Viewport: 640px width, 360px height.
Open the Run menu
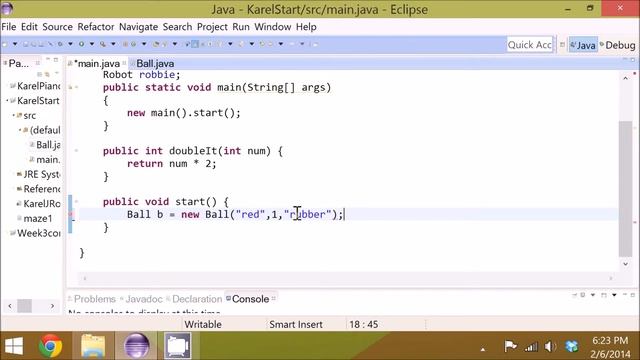[x=241, y=27]
